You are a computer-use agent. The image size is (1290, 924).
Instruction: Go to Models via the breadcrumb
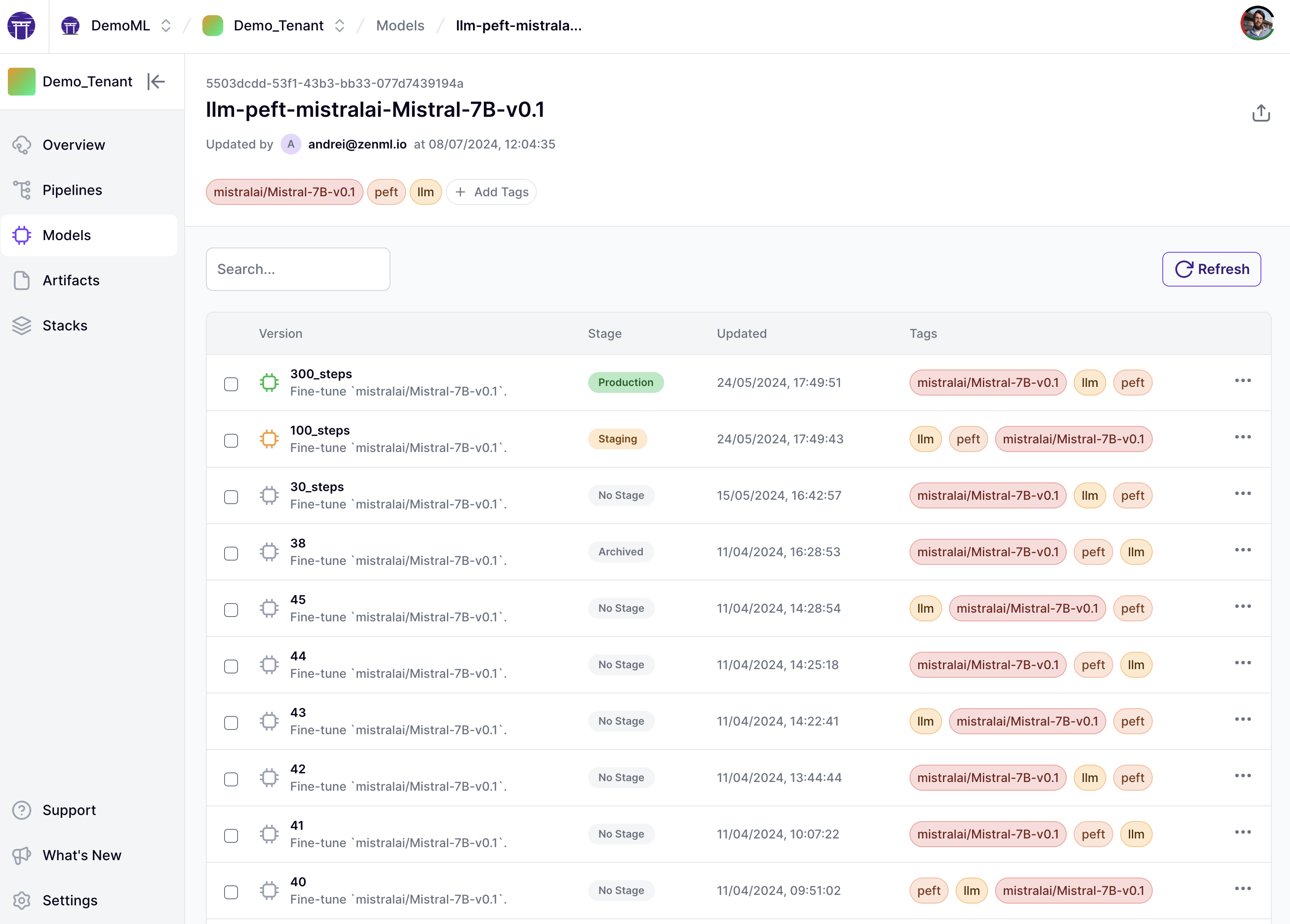pyautogui.click(x=400, y=26)
